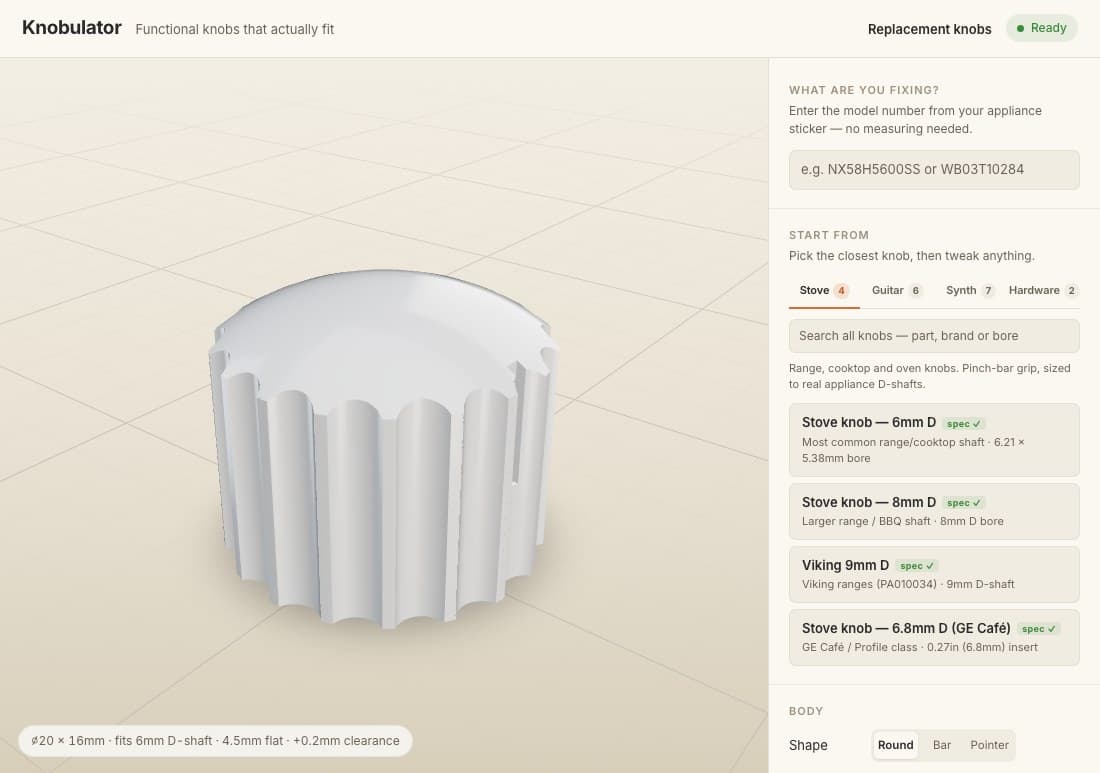Viewport: 1100px width, 773px height.
Task: Select the Stove knob — 6mm D preset
Action: 934,440
